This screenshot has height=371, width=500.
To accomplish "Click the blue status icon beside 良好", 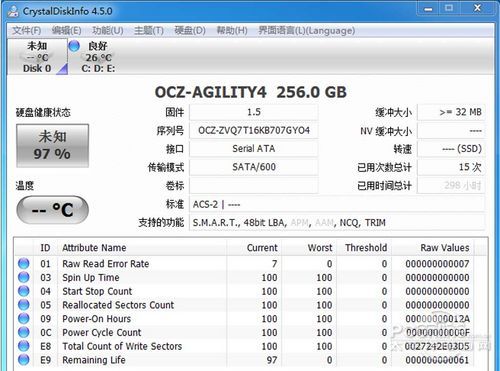I will [x=74, y=46].
